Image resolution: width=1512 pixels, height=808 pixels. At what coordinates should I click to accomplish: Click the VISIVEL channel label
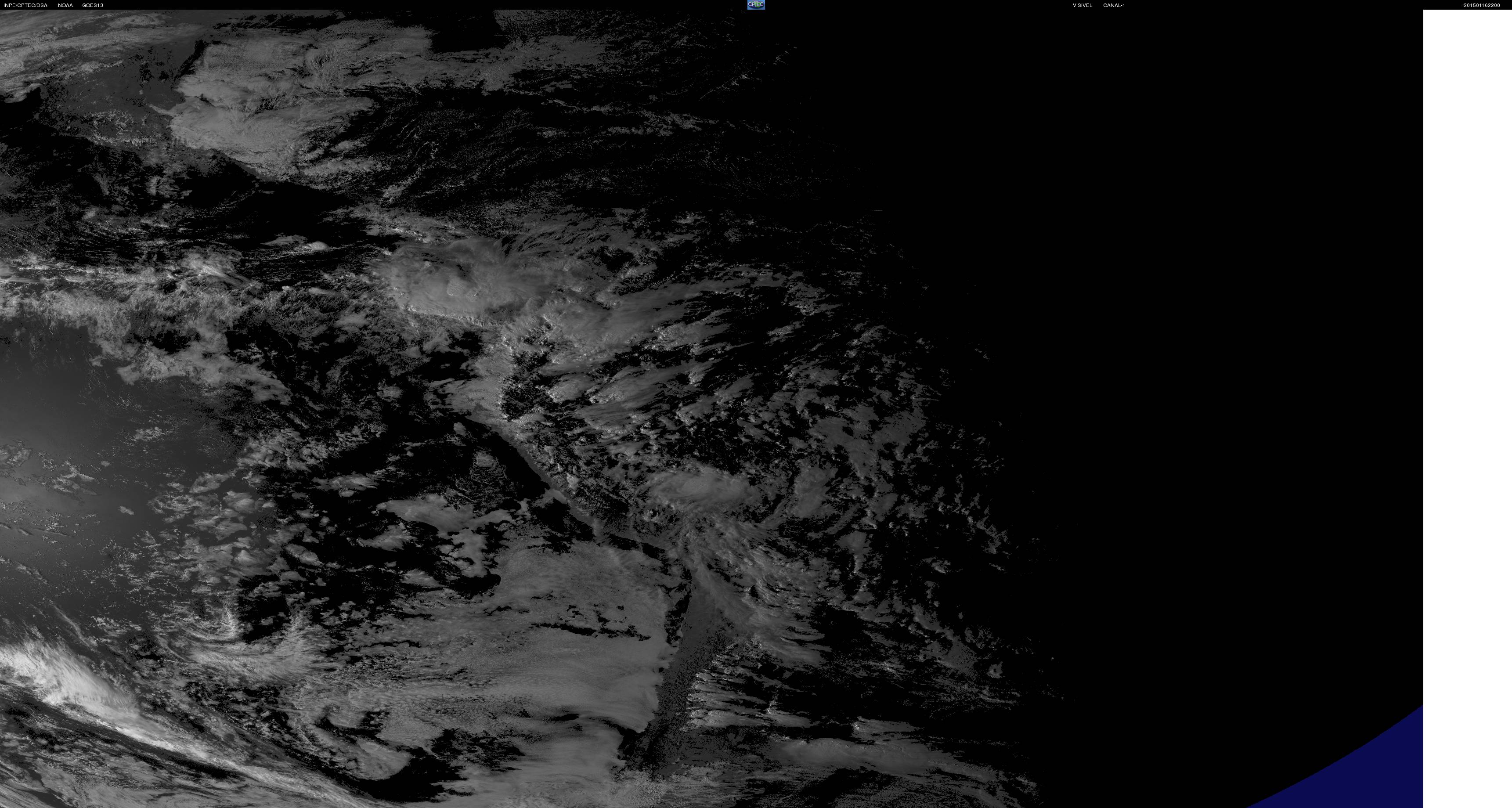[x=1083, y=5]
